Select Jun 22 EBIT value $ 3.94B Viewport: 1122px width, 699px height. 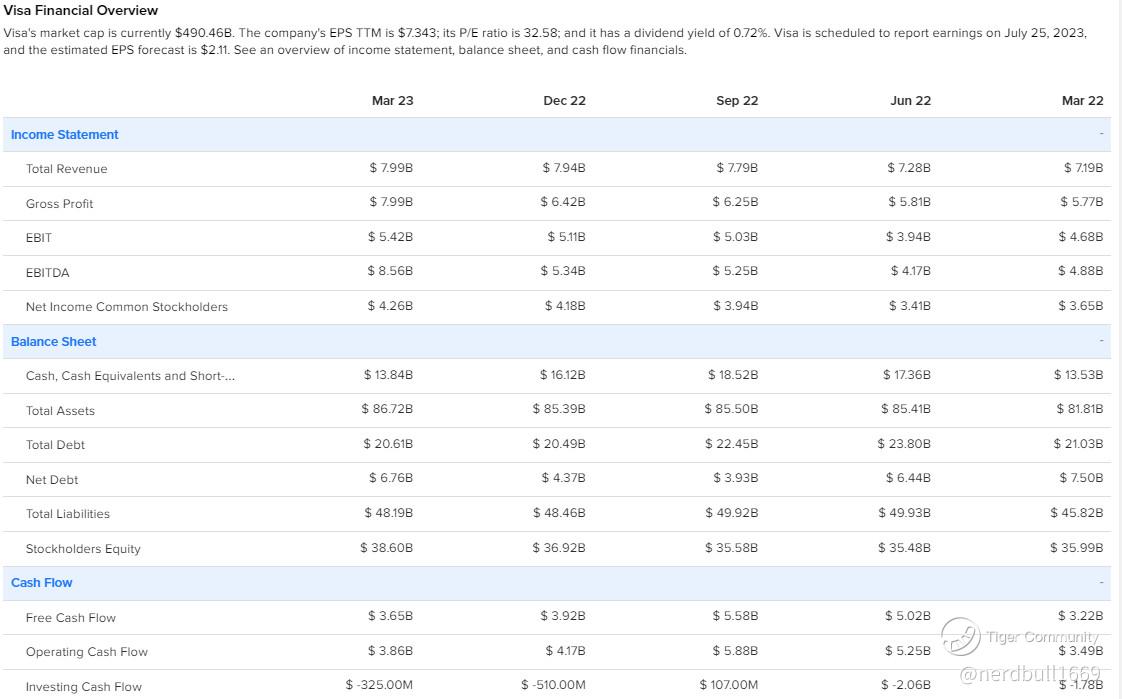908,237
